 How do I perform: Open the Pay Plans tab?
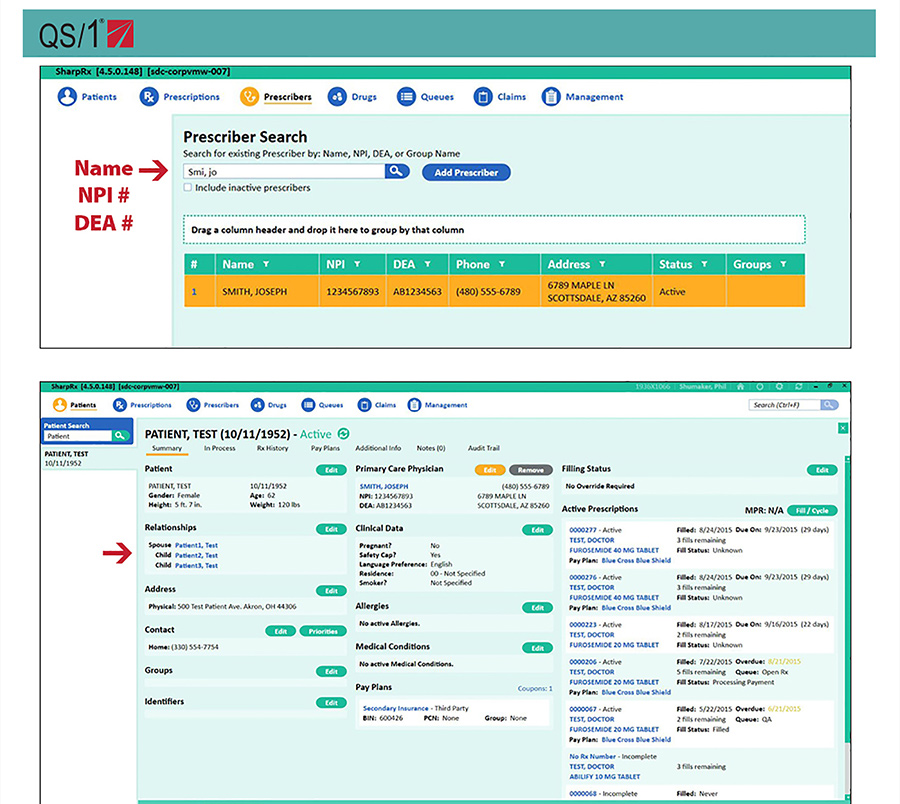(325, 448)
